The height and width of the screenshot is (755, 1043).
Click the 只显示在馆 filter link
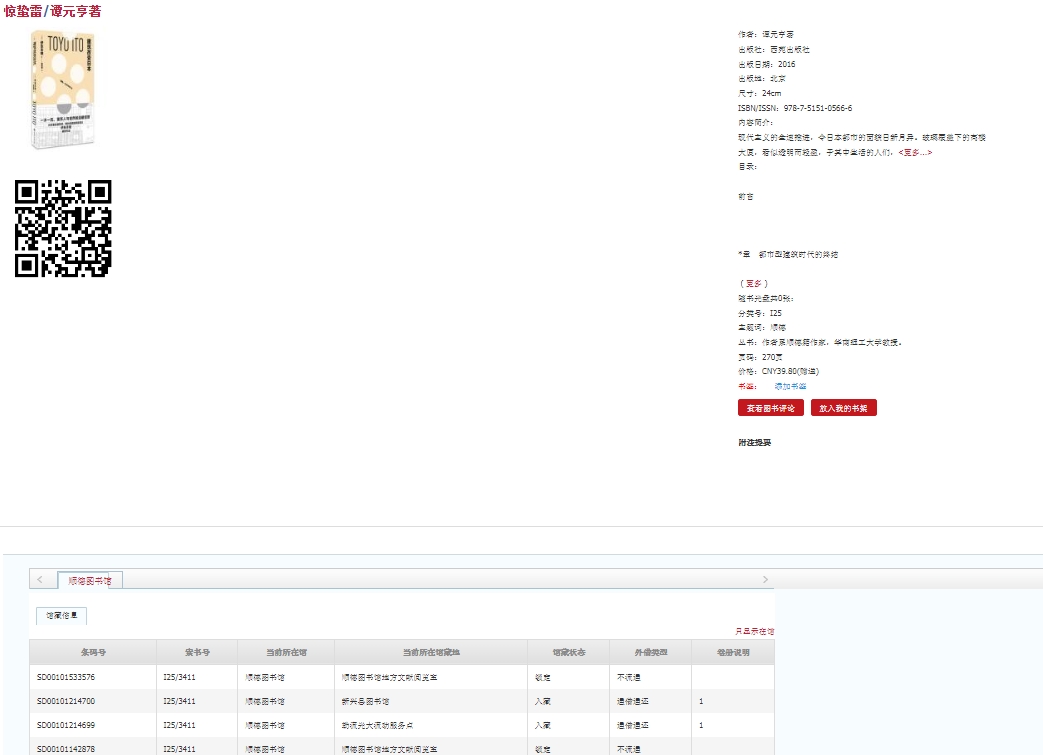754,631
